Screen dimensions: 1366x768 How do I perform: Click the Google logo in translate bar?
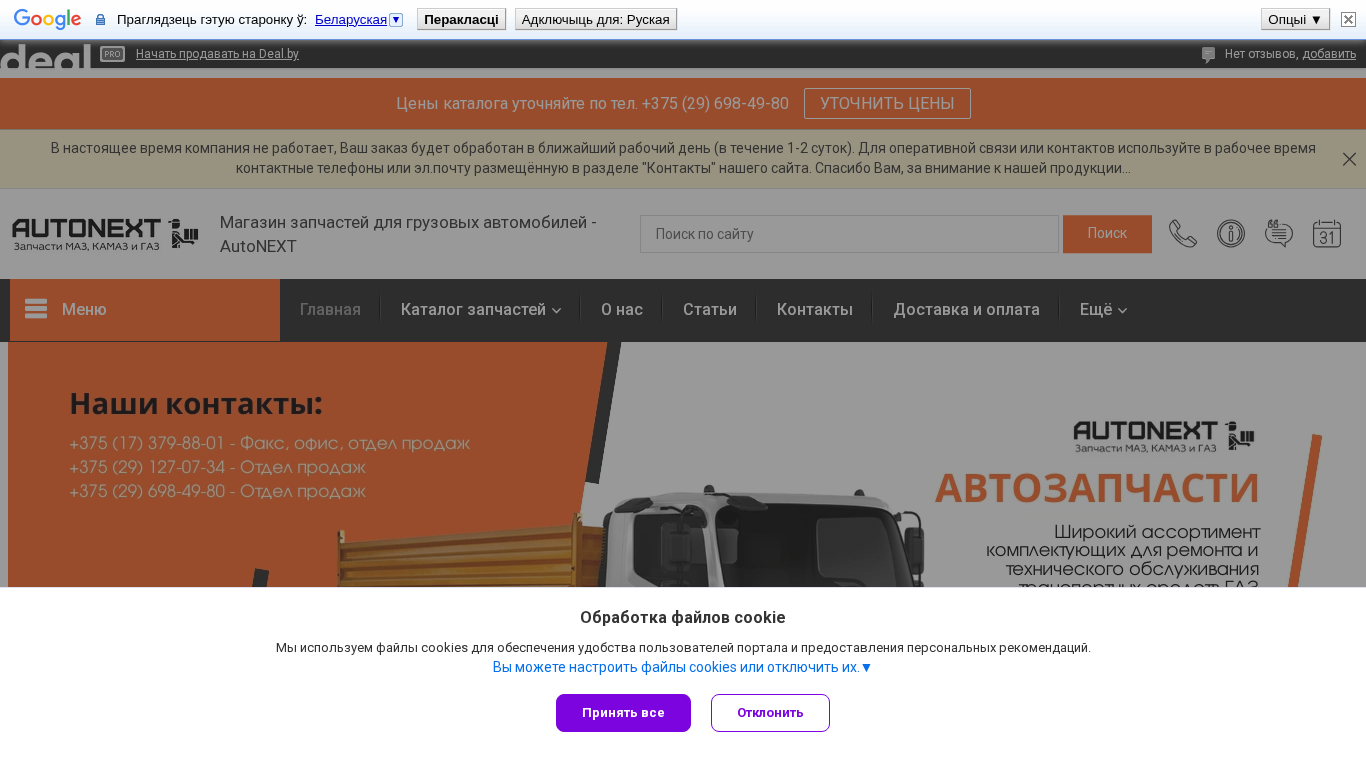pyautogui.click(x=47, y=19)
